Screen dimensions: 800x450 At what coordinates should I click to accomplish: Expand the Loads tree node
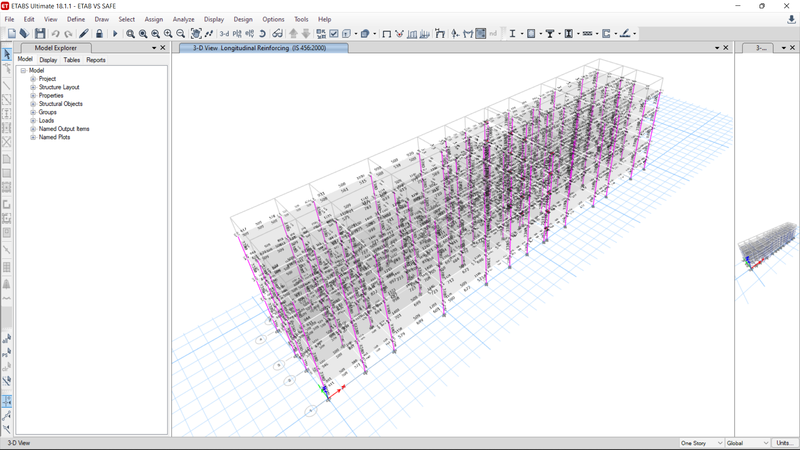coord(33,120)
